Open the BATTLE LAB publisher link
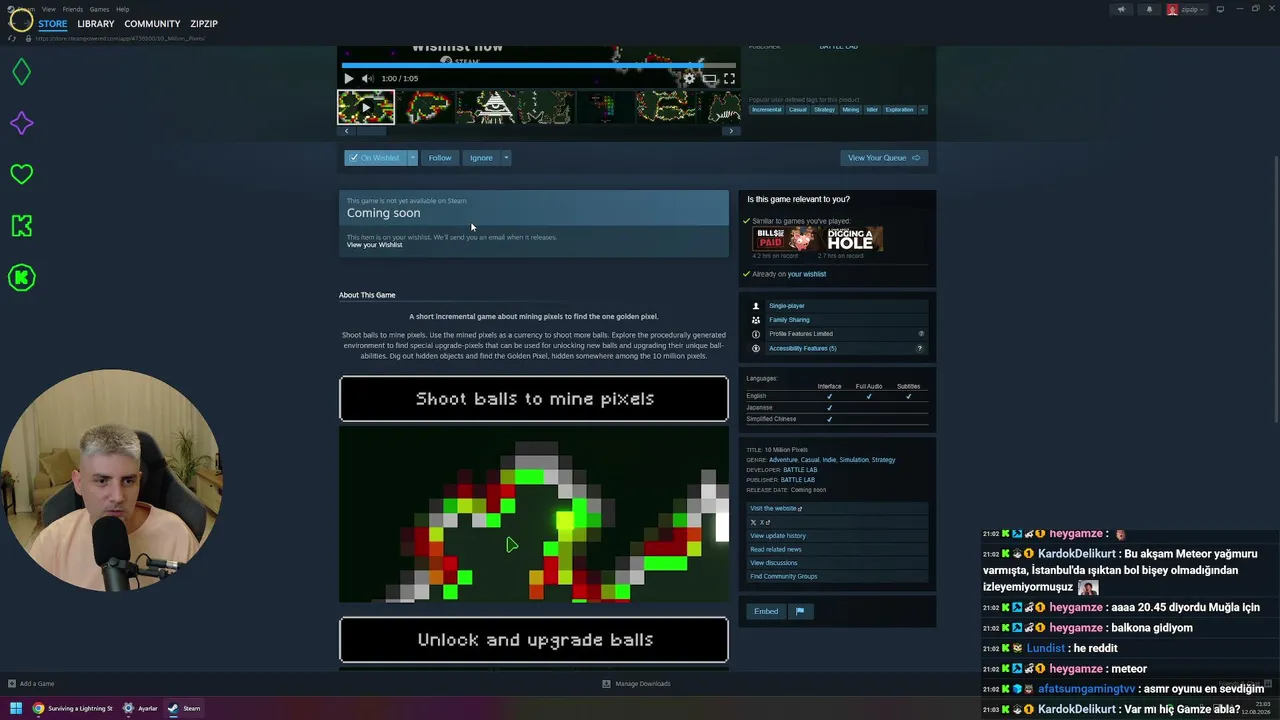The image size is (1280, 720). [x=798, y=480]
